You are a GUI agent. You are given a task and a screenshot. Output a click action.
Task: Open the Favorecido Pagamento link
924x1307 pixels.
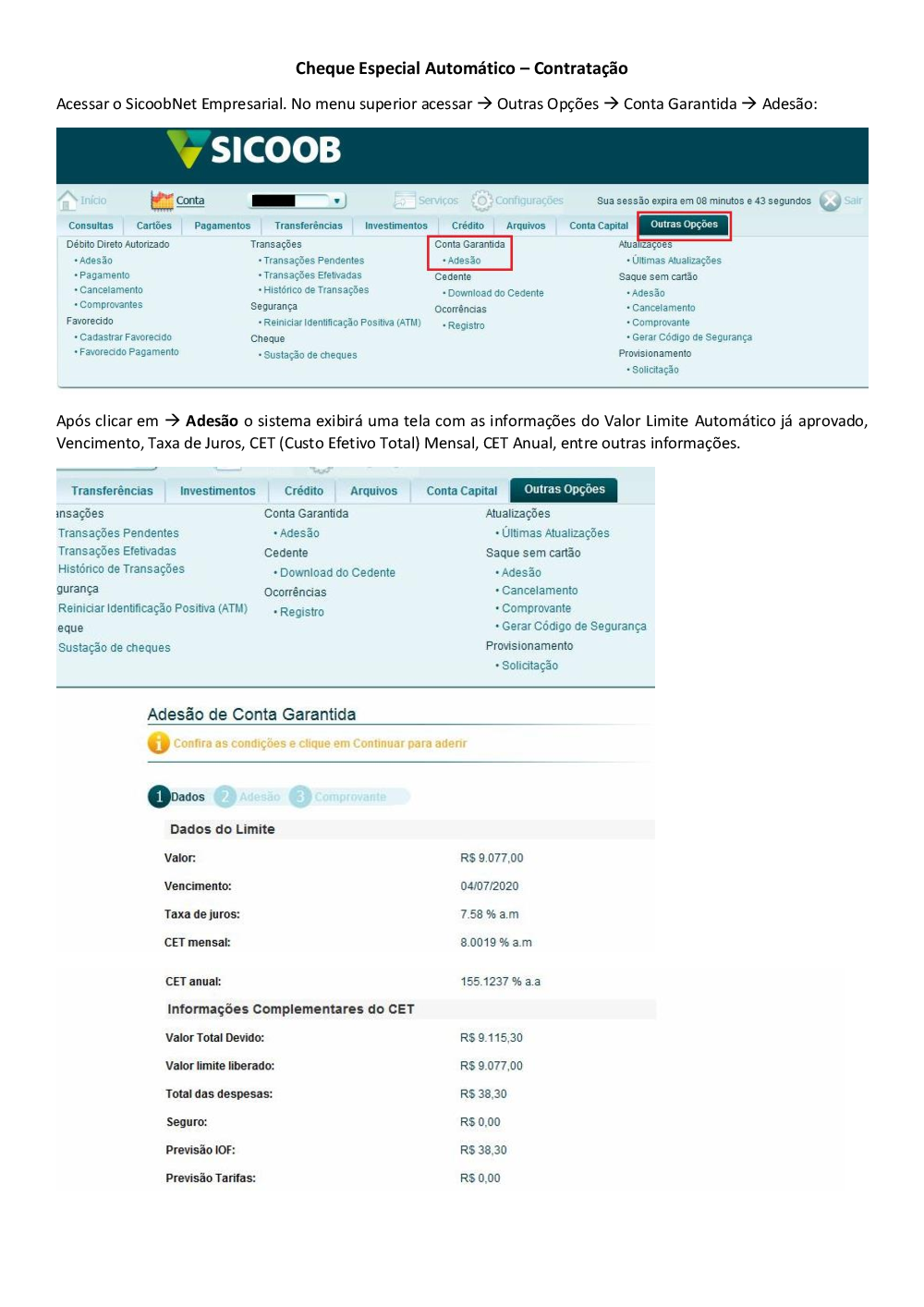click(x=129, y=352)
